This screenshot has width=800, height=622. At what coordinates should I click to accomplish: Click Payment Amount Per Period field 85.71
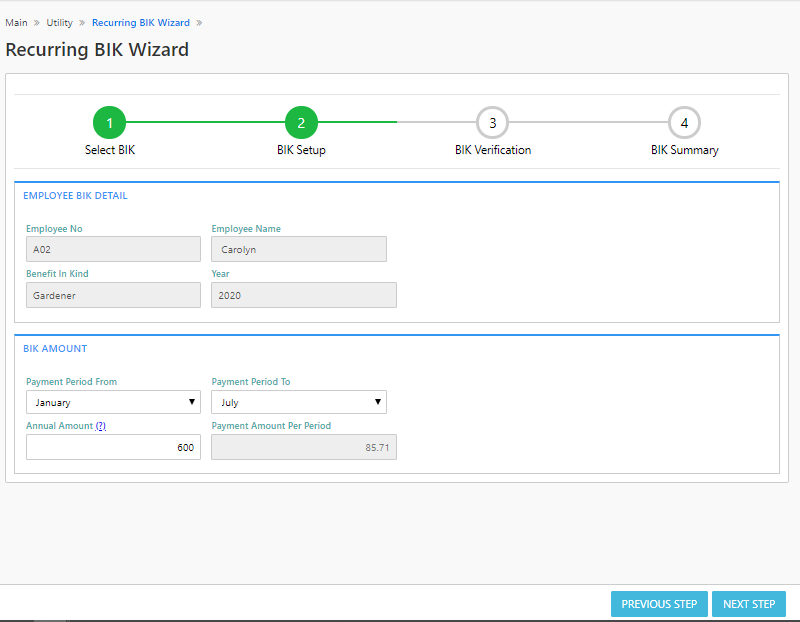[304, 447]
